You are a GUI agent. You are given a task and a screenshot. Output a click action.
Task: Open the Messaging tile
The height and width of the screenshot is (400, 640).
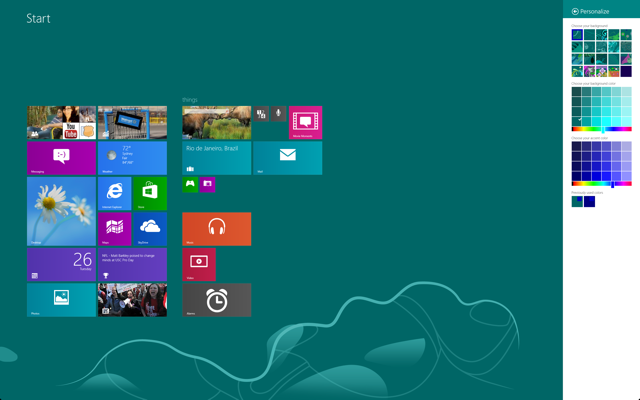61,158
